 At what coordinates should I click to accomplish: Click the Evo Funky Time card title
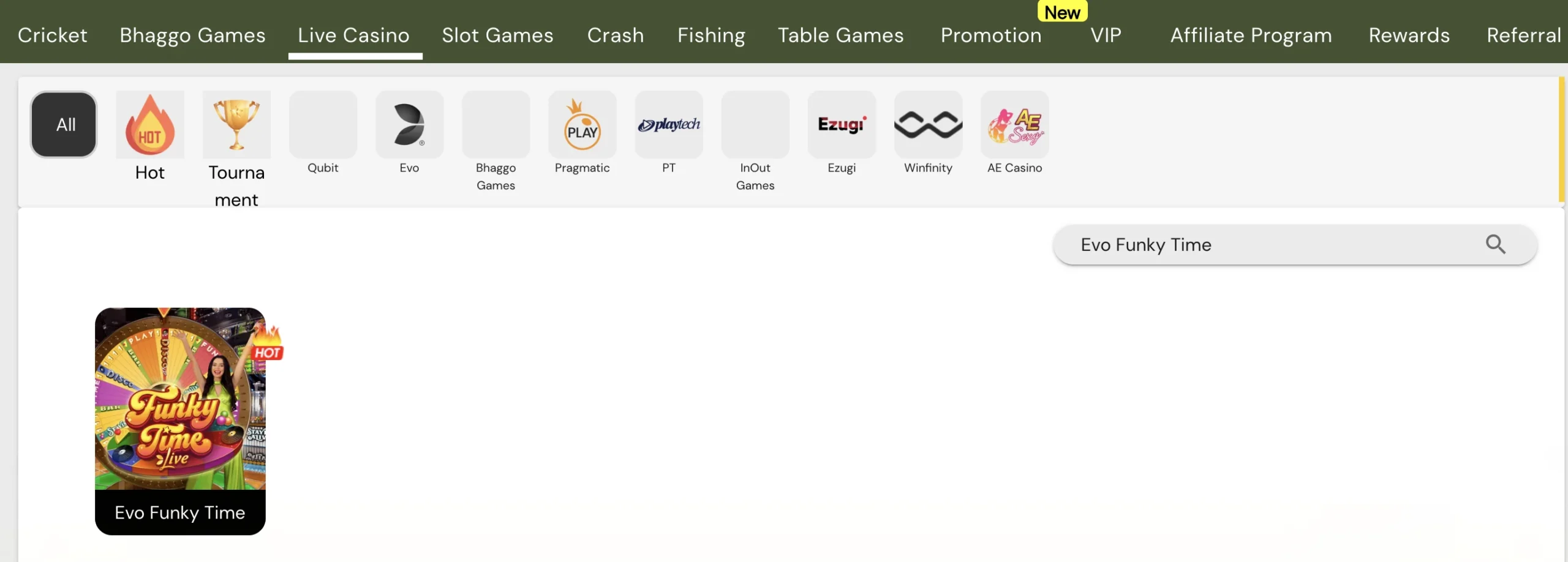point(180,512)
